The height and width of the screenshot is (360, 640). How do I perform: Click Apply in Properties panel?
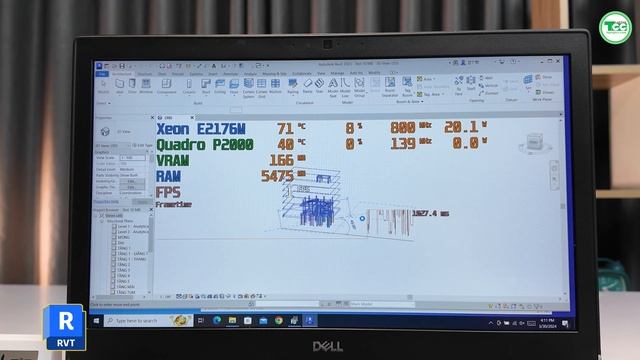[x=142, y=202]
